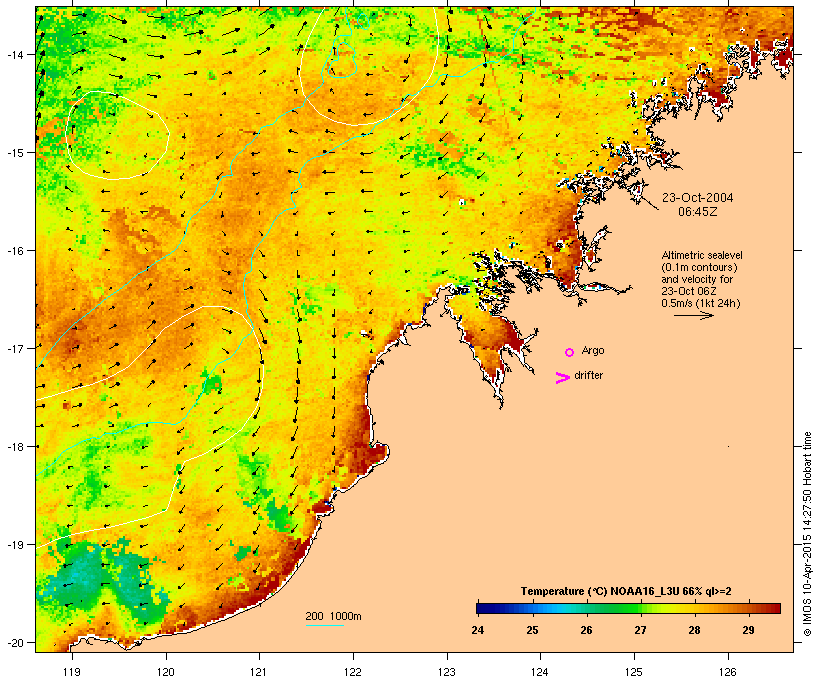Click the longitude label 126
Screen dimensions: 820x680
(728, 672)
